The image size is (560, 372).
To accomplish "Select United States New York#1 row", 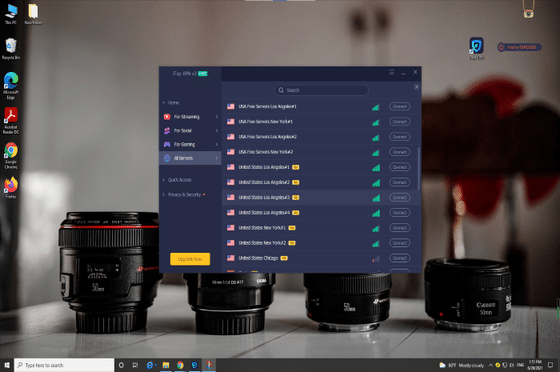I will tap(321, 228).
